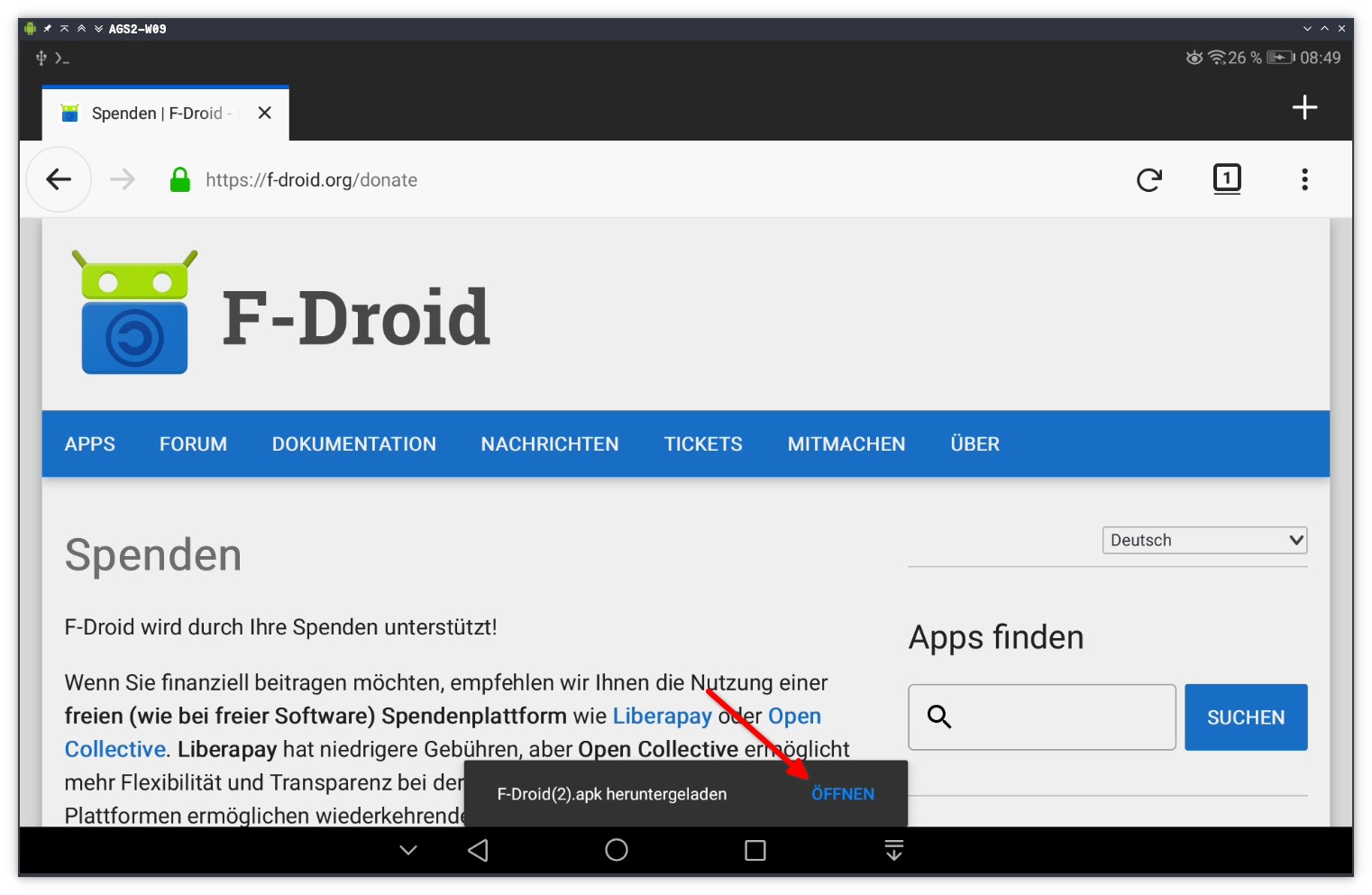The image size is (1372, 895).
Task: Click ÖFFNEN in the download notification
Action: pos(843,794)
